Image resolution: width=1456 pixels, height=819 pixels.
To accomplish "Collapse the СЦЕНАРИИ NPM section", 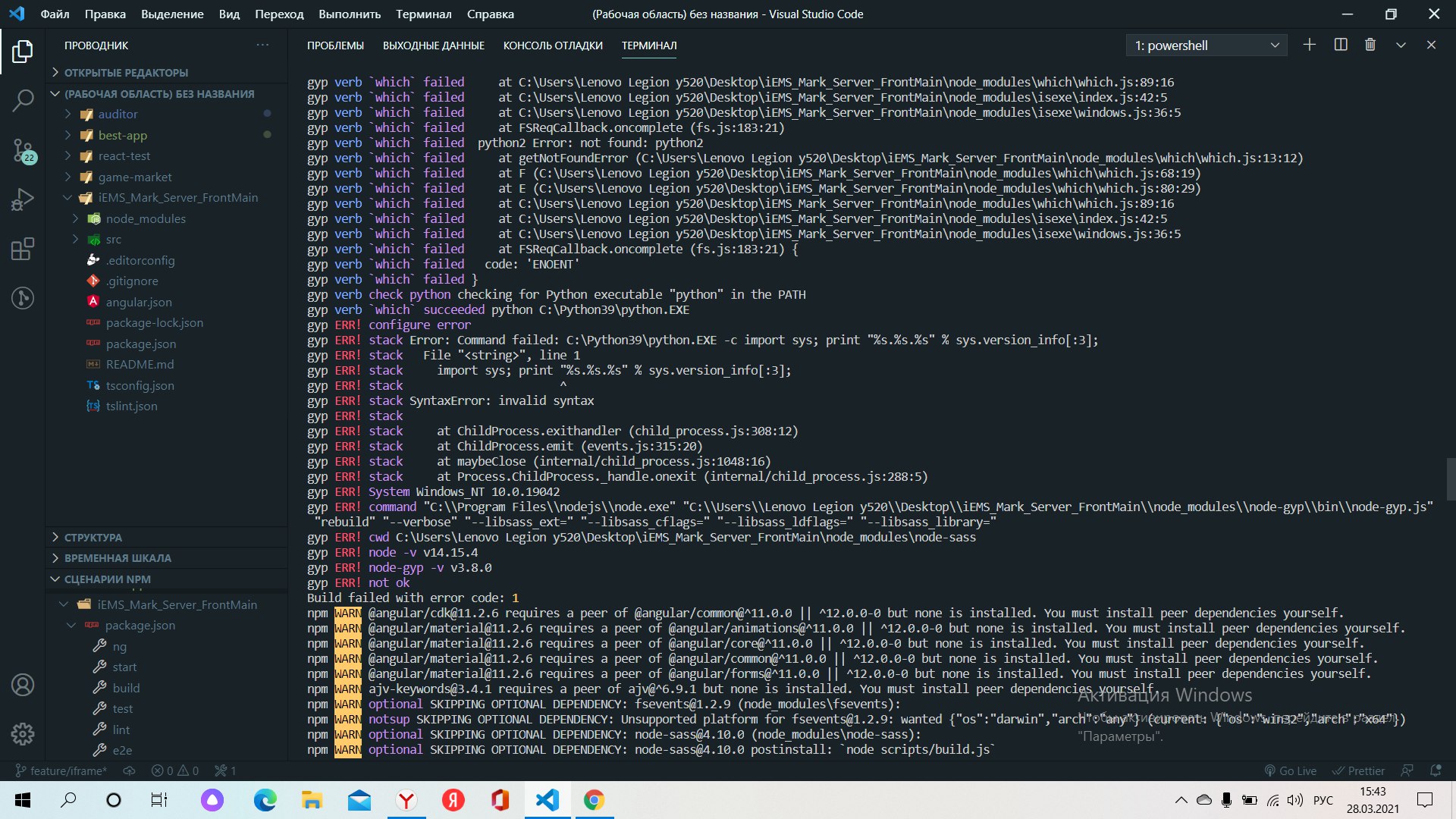I will 107,579.
